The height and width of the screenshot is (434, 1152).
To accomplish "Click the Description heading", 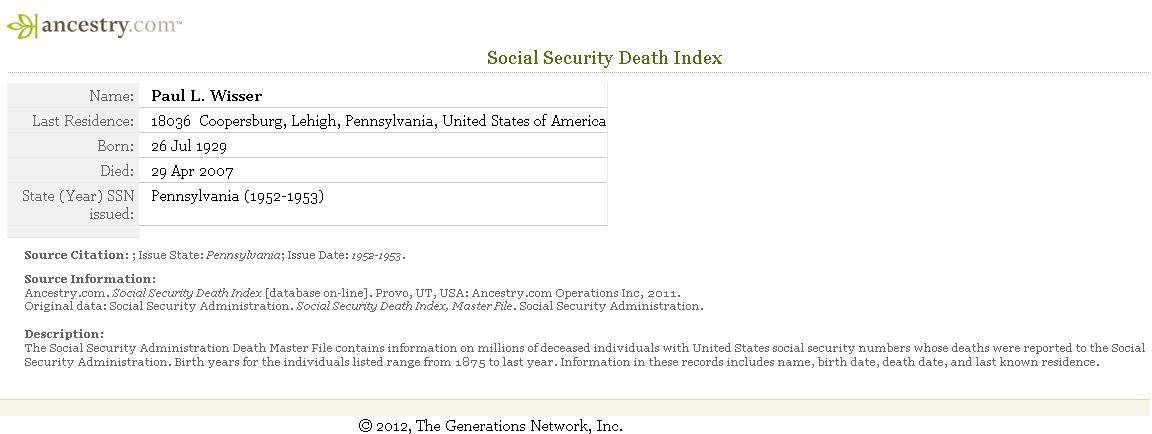I will pos(65,334).
